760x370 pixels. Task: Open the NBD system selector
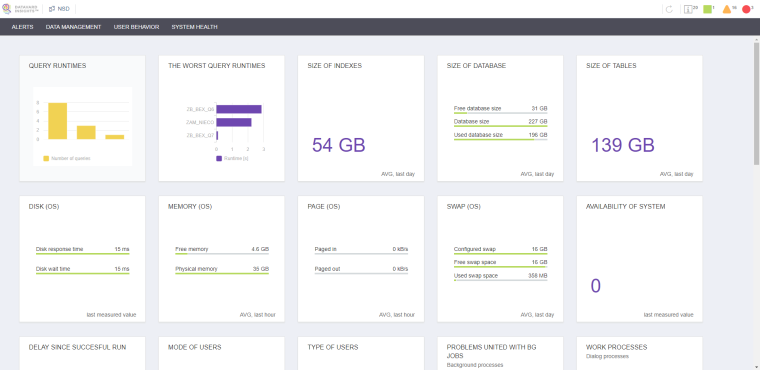59,9
